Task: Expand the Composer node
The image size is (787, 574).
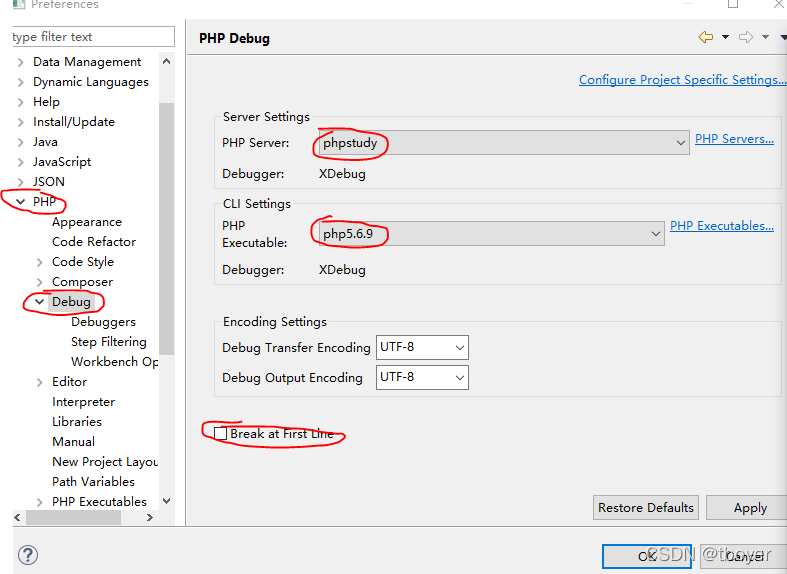Action: click(40, 282)
